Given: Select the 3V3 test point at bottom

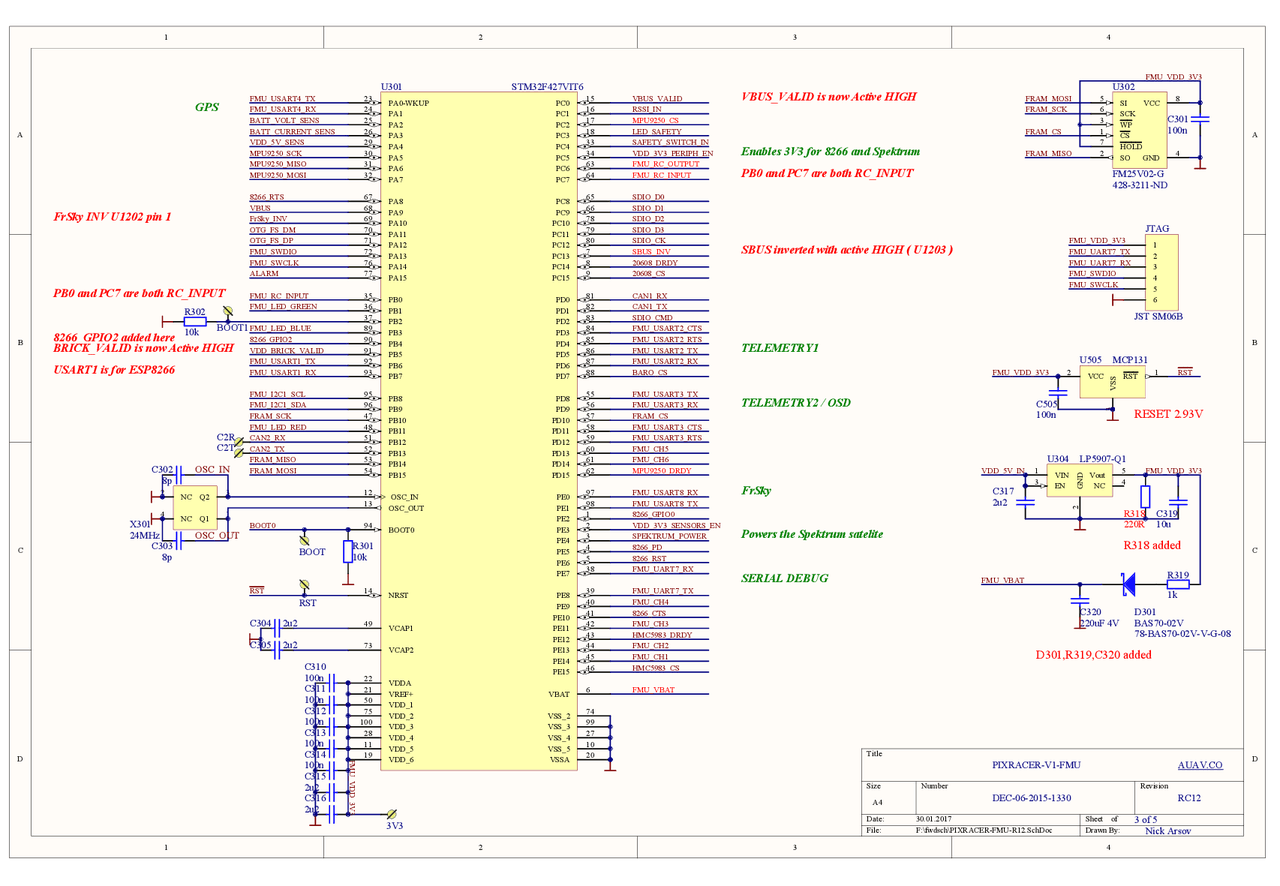Looking at the screenshot, I should pos(390,815).
